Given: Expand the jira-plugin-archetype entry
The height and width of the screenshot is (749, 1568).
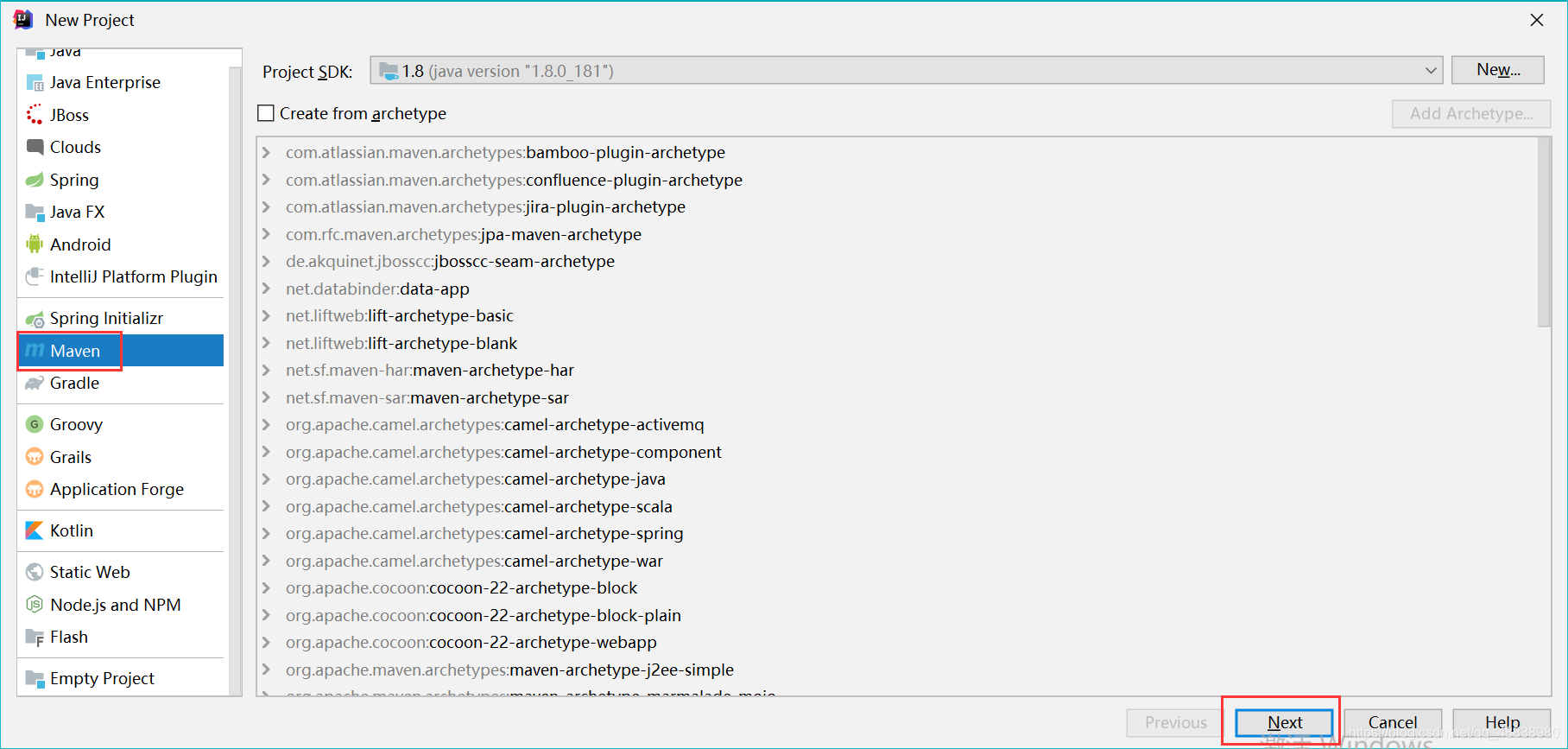Looking at the screenshot, I should 267,207.
